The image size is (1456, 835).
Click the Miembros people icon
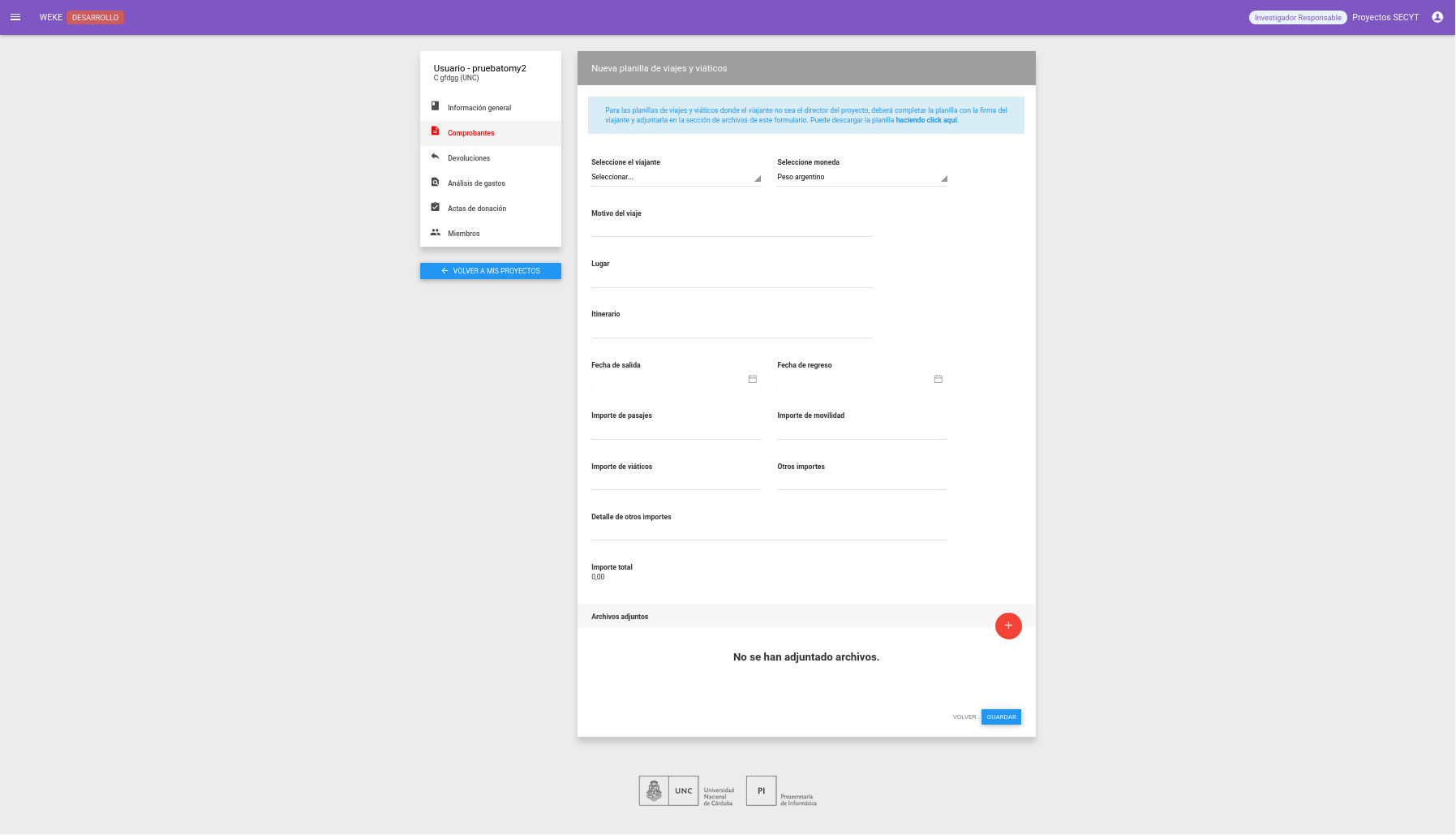435,232
